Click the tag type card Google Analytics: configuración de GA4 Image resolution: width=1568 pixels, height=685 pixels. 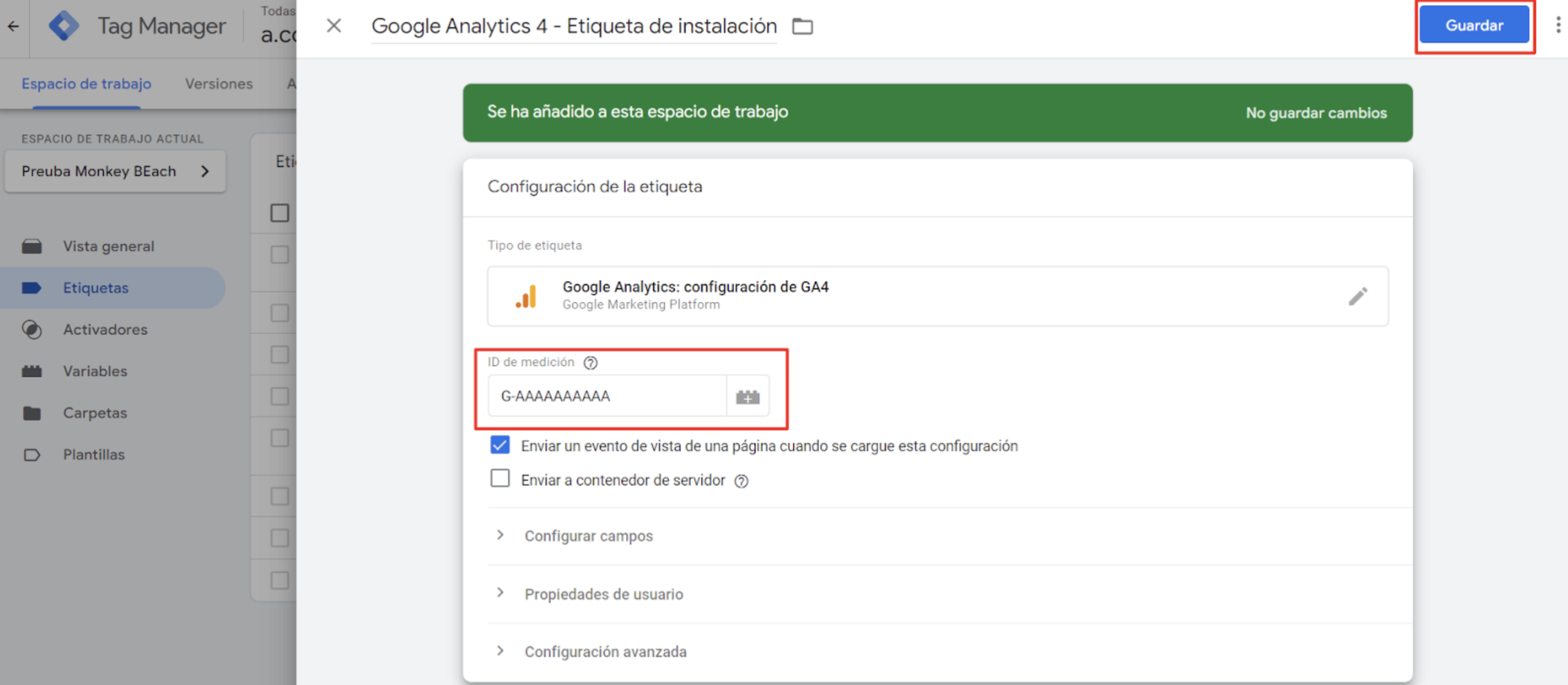pos(937,297)
